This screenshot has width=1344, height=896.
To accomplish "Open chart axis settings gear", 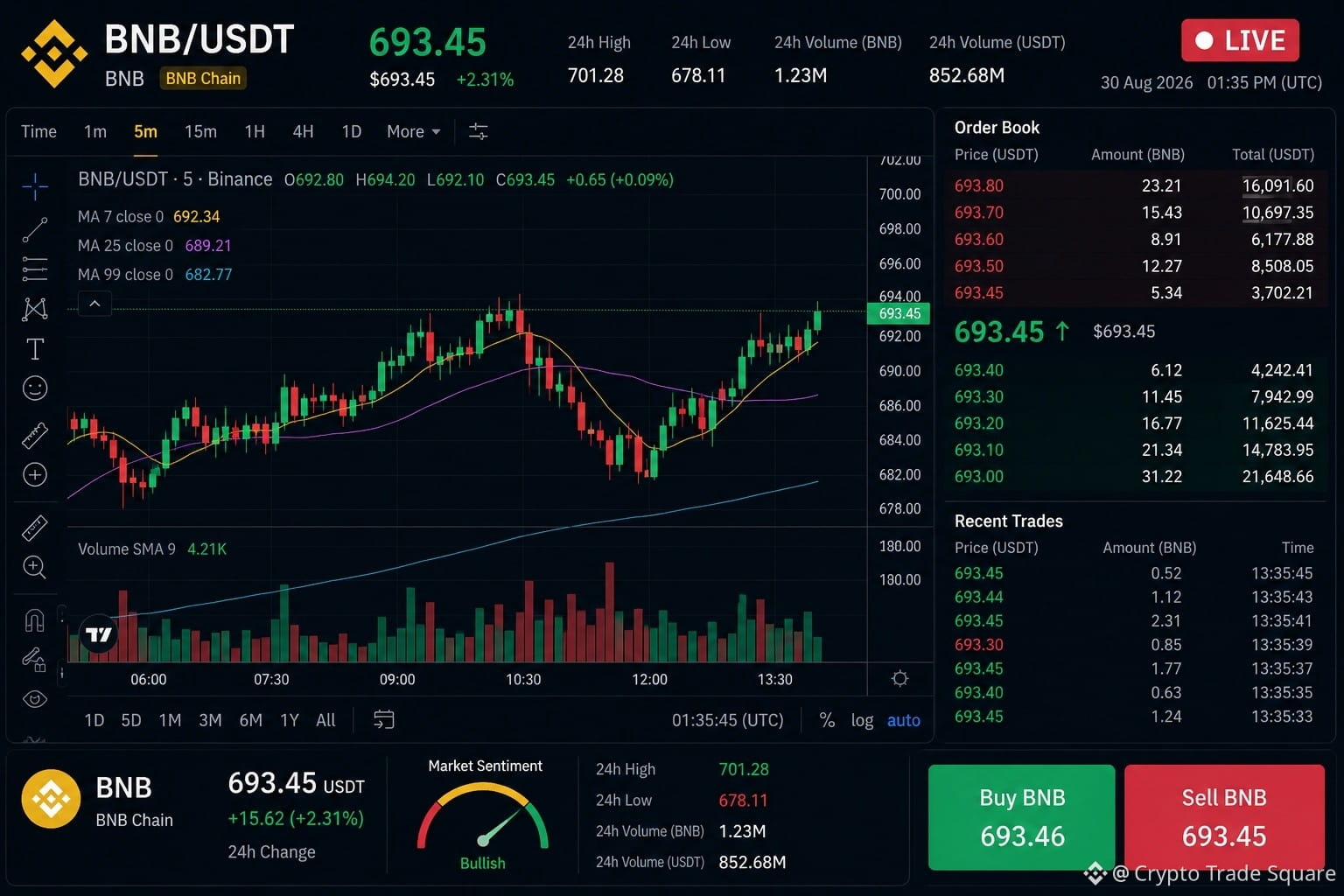I will (899, 679).
